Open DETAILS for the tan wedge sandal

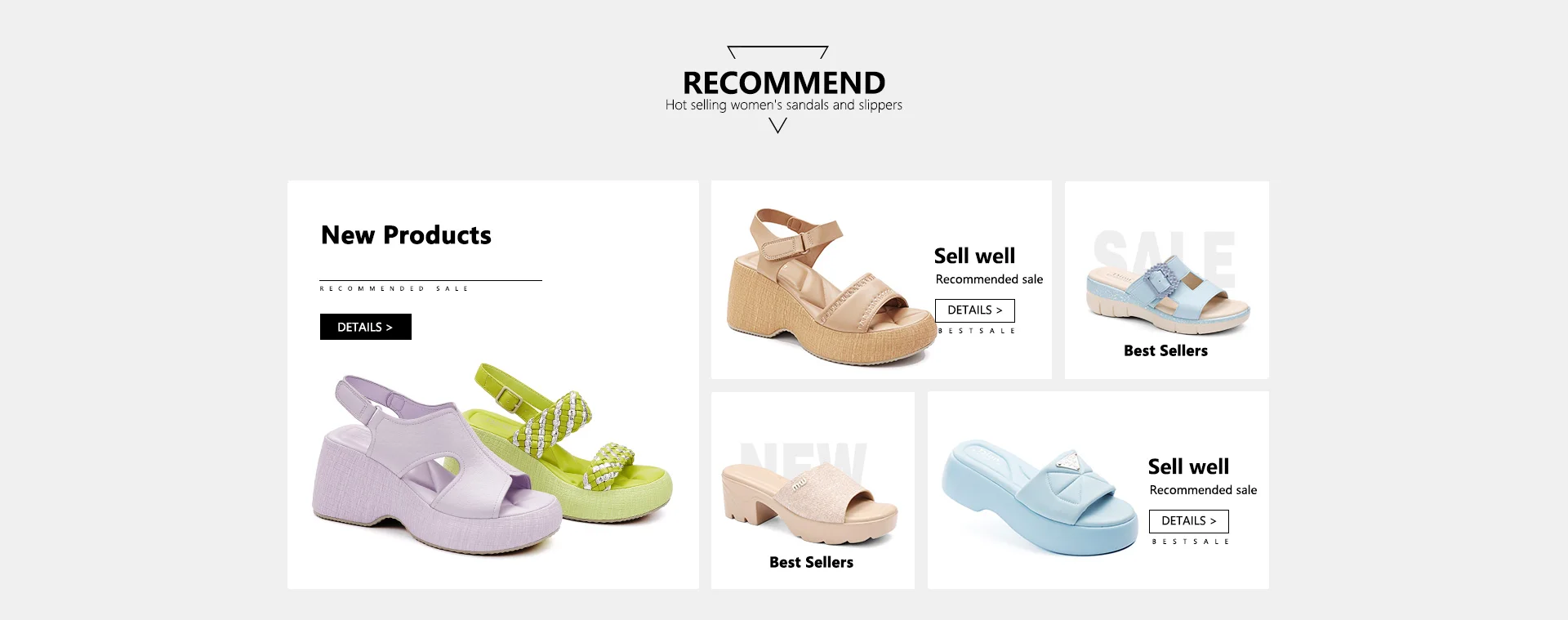974,310
